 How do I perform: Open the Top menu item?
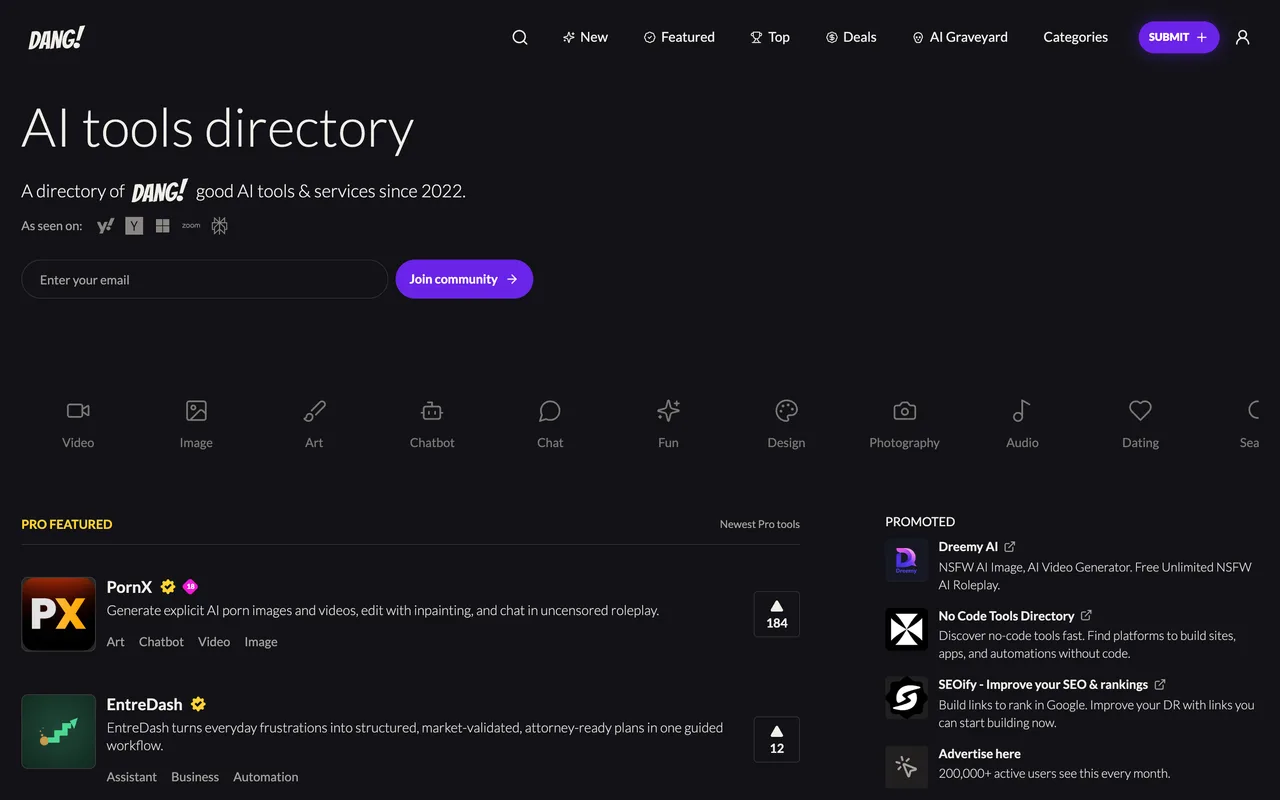coord(770,37)
